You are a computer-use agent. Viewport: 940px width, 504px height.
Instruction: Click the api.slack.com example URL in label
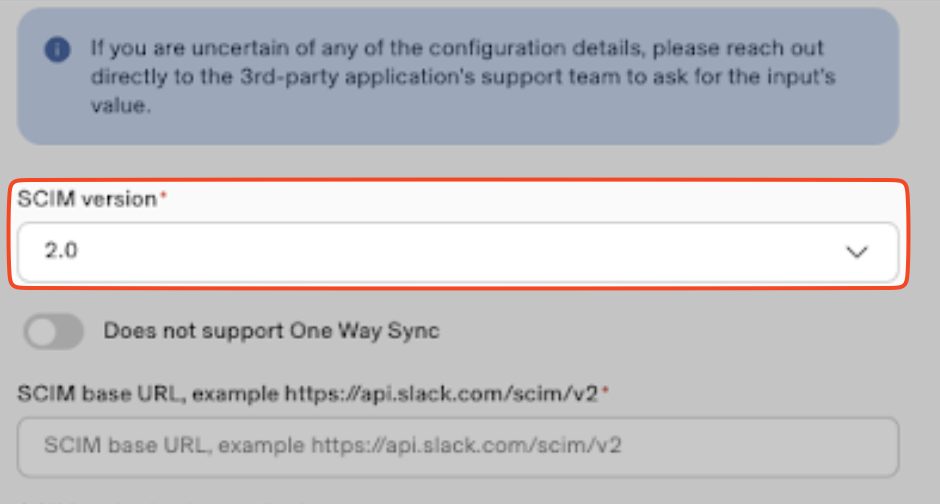[x=441, y=393]
